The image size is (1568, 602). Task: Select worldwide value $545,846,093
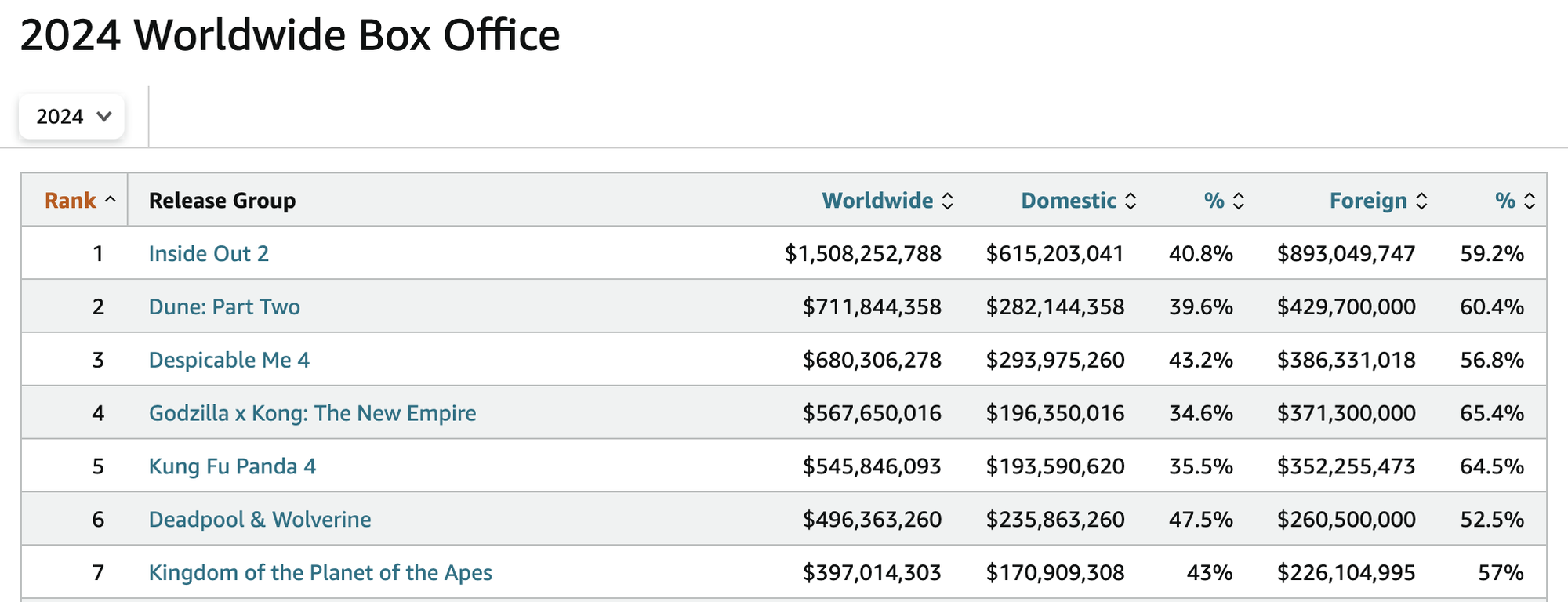pyautogui.click(x=872, y=467)
